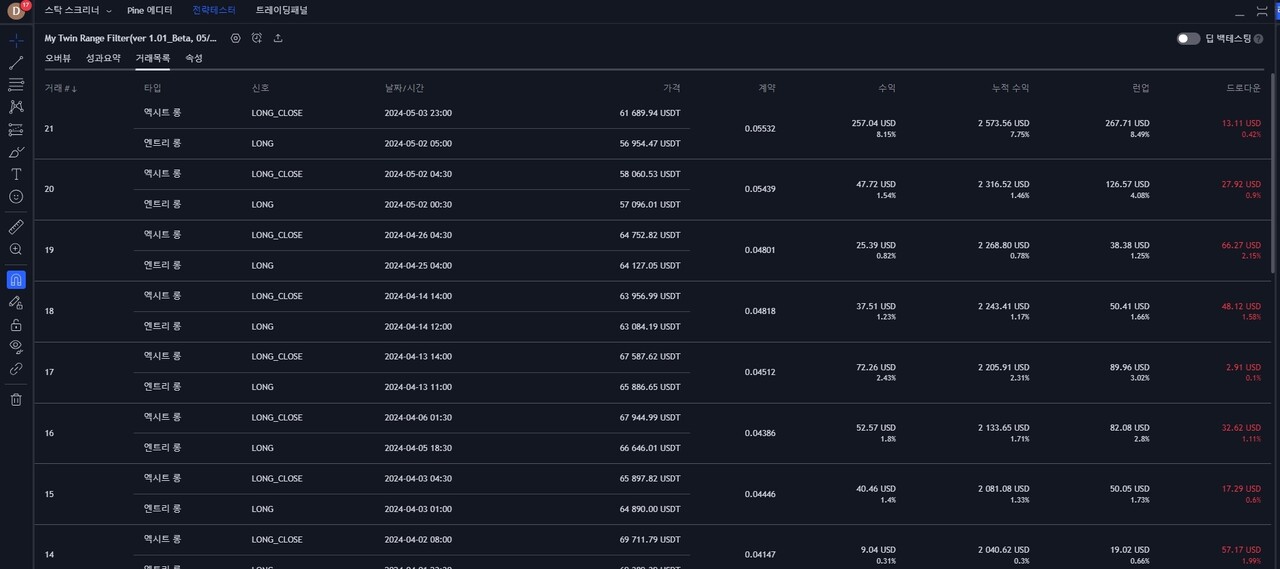Click the 트레이딩패널 panel button
This screenshot has width=1280, height=569.
282,10
